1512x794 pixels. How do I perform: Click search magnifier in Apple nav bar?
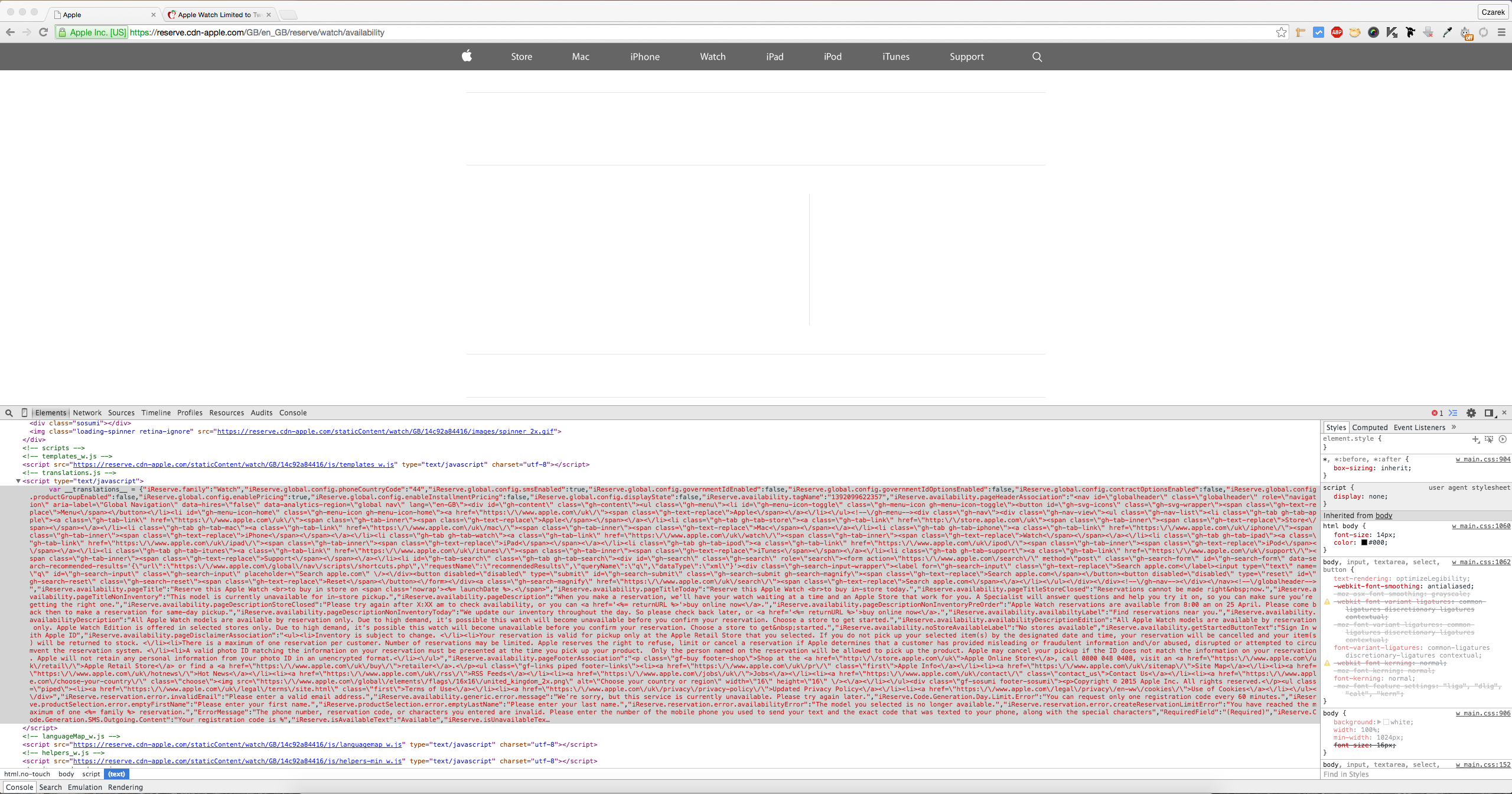pos(1037,57)
